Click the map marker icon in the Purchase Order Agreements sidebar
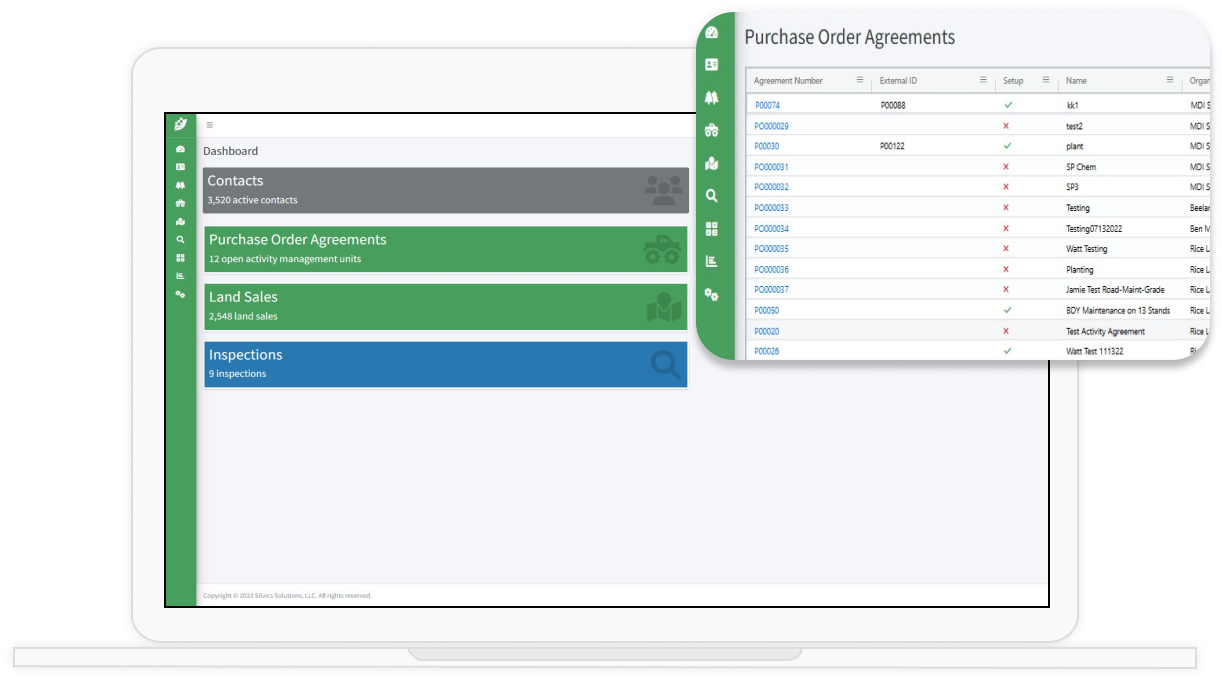1222x681 pixels. tap(711, 163)
